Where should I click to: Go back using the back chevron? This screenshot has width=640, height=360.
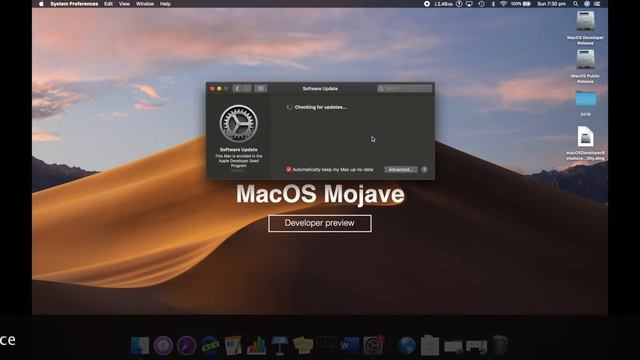click(237, 88)
